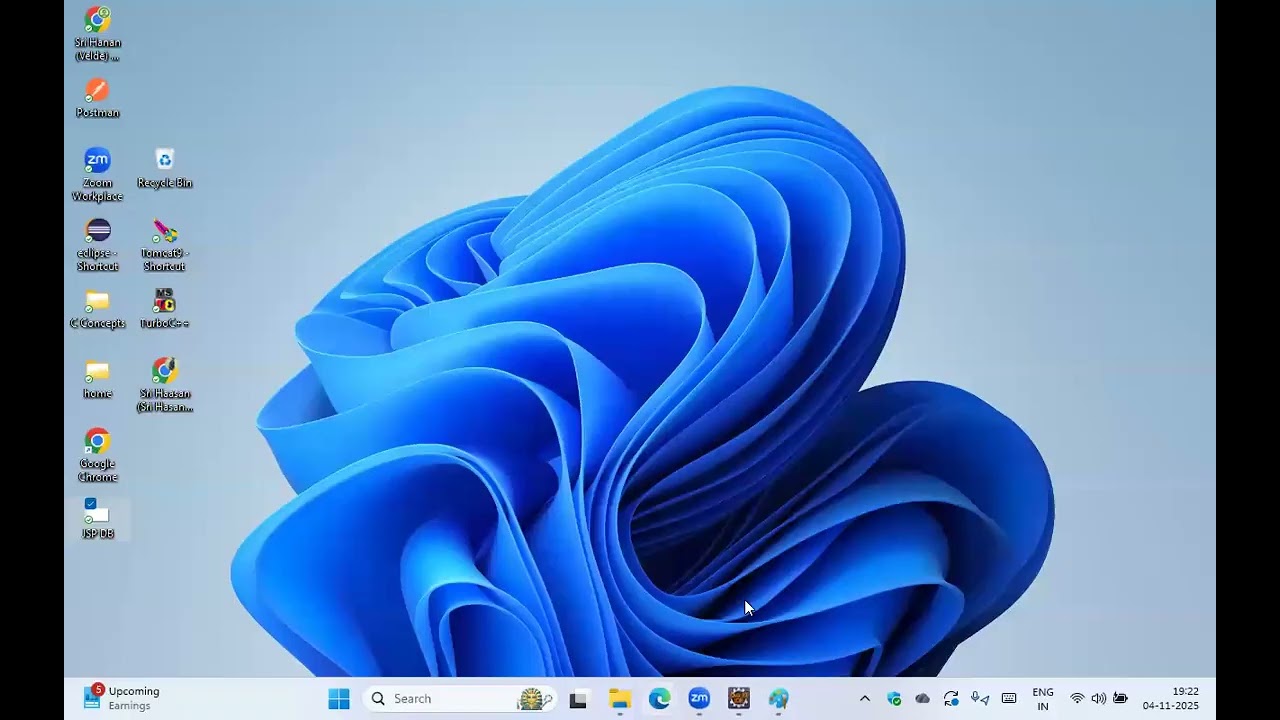Open the OneDrive cloud tray icon

[922, 699]
